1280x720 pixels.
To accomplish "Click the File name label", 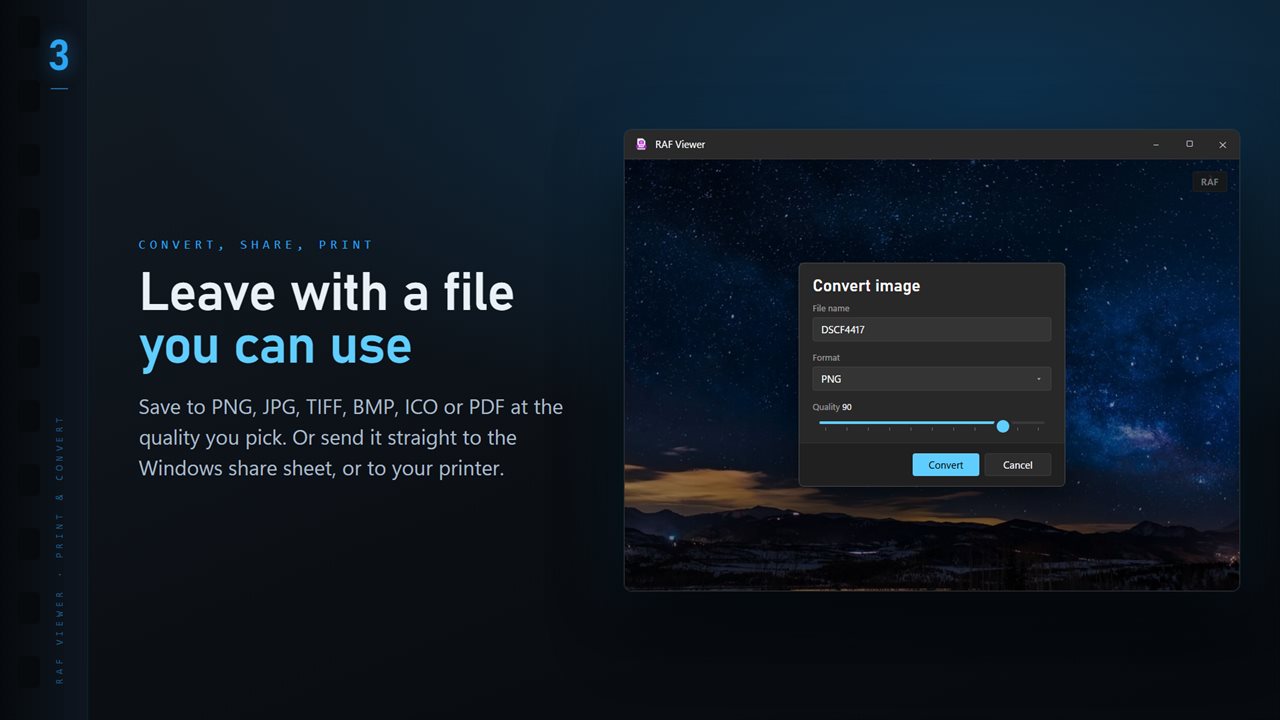I will pos(831,308).
